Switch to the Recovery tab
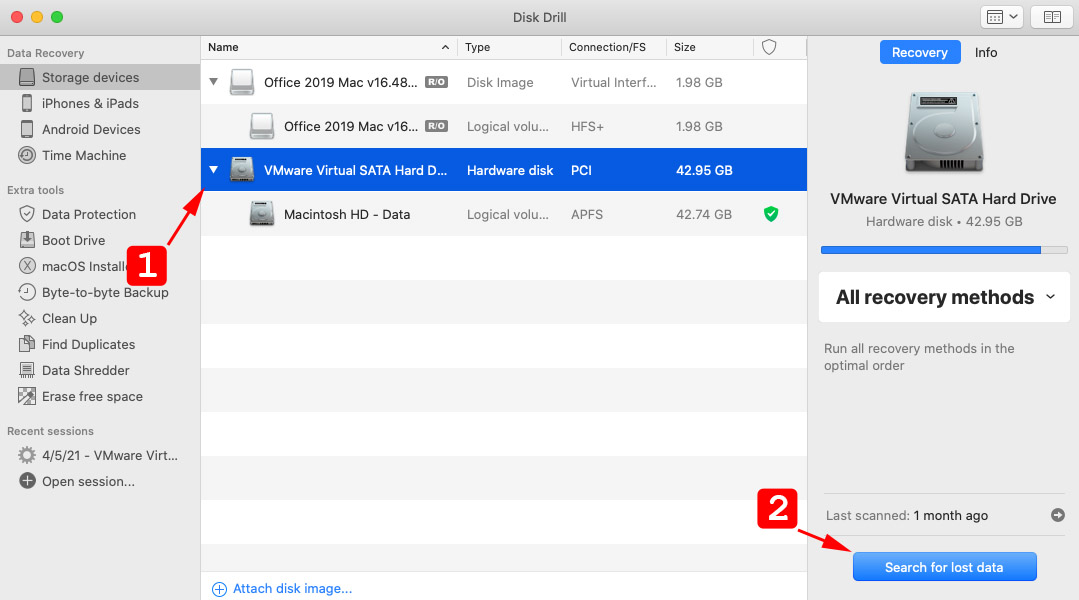The height and width of the screenshot is (600, 1079). coord(920,52)
